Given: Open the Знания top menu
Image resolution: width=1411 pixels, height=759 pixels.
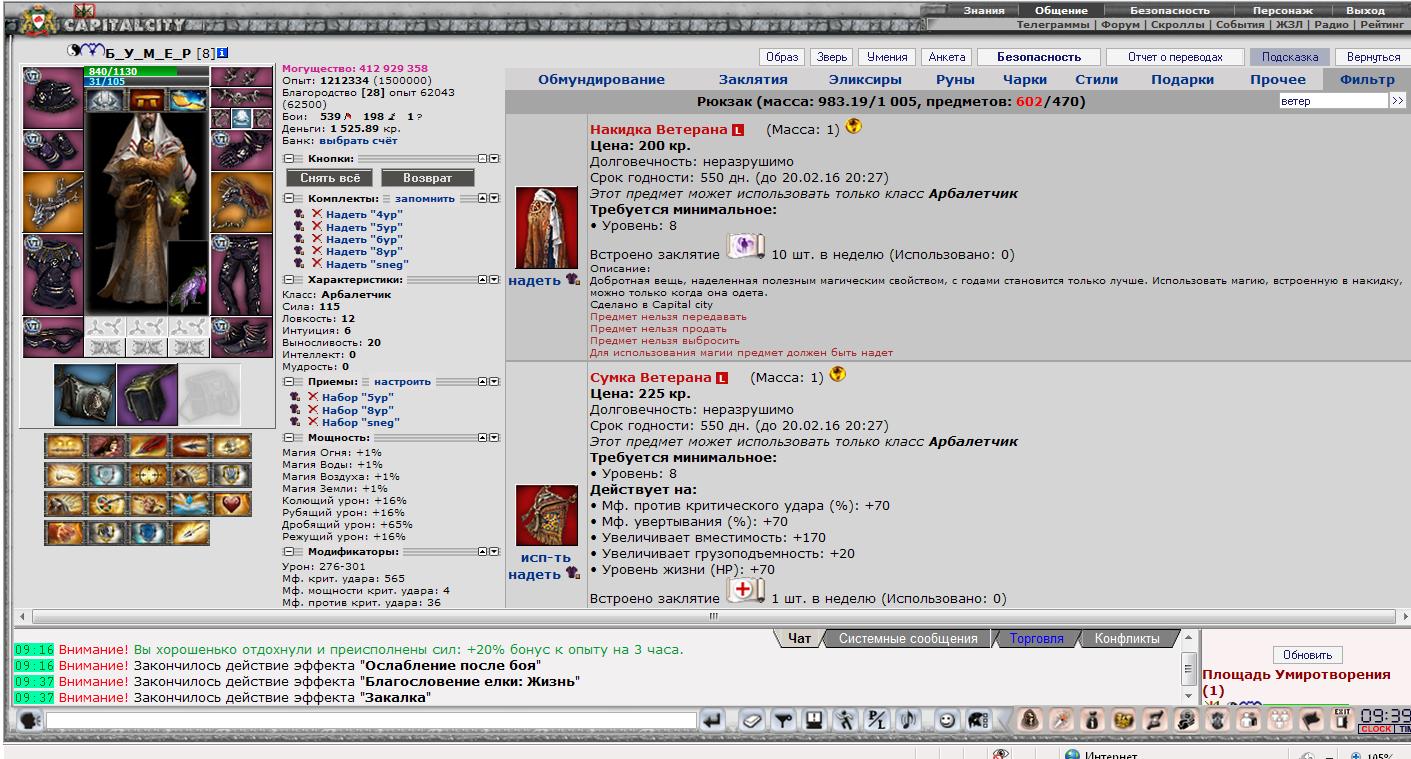Looking at the screenshot, I should coord(984,10).
